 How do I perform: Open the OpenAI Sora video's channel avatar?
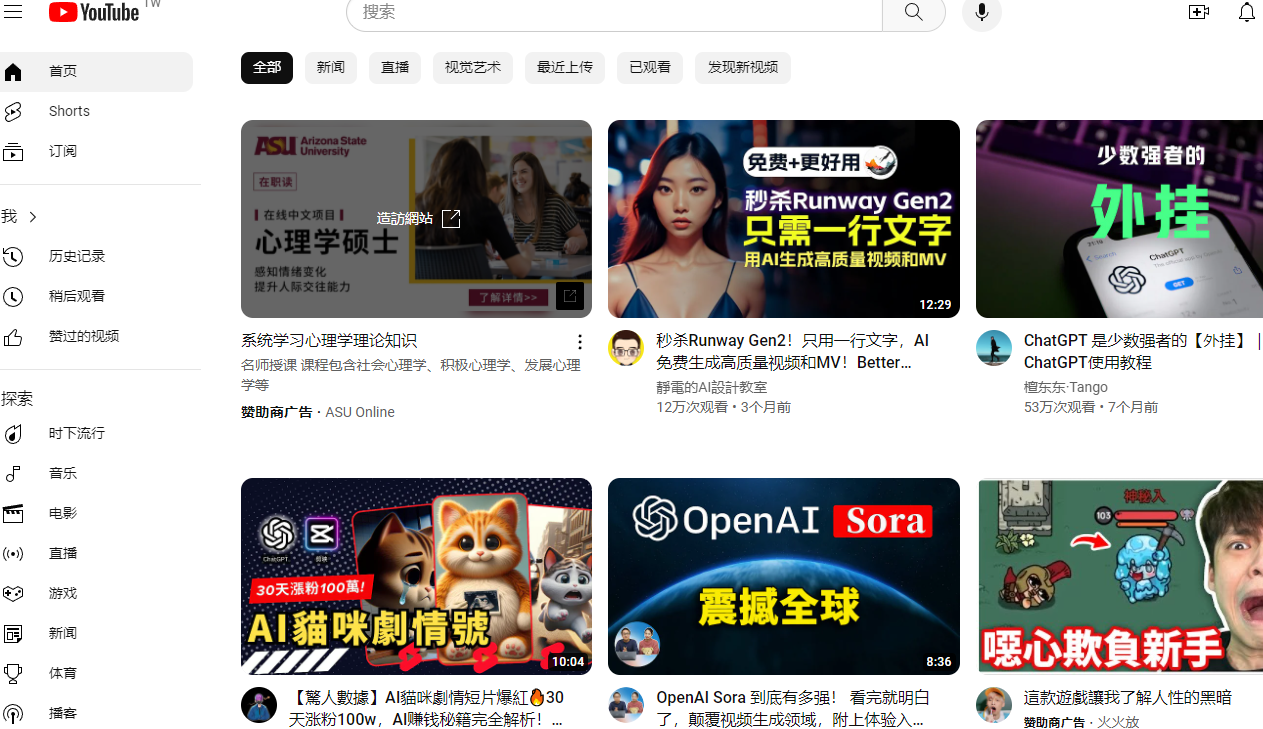pos(626,705)
